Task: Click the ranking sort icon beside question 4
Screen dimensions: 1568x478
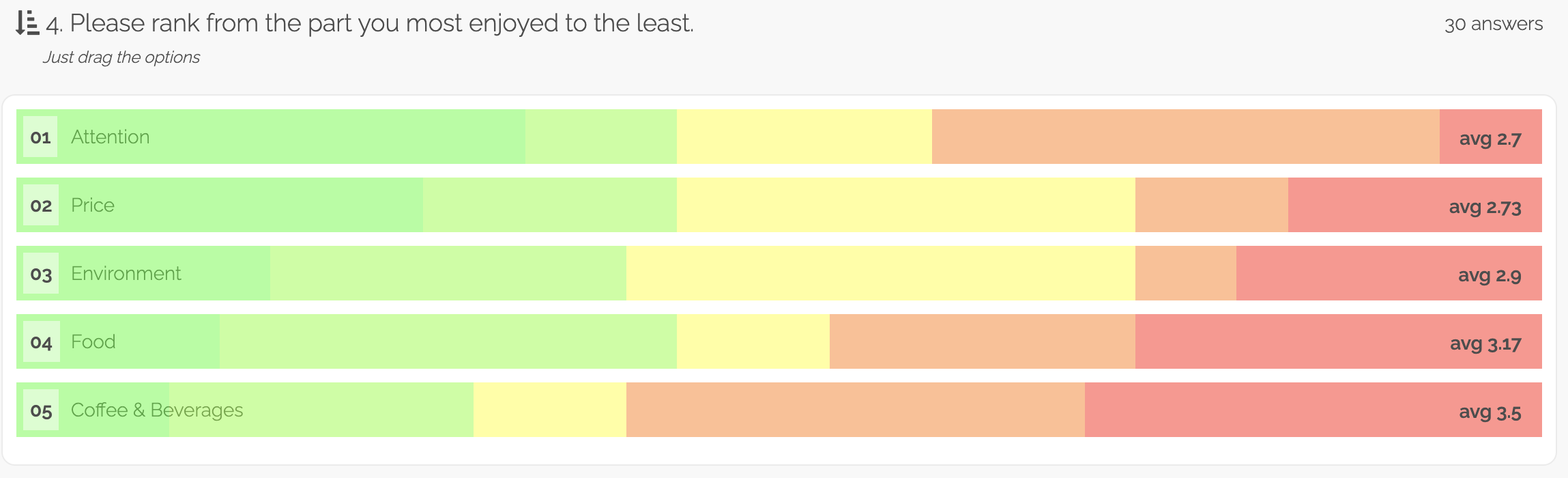Action: [x=27, y=23]
